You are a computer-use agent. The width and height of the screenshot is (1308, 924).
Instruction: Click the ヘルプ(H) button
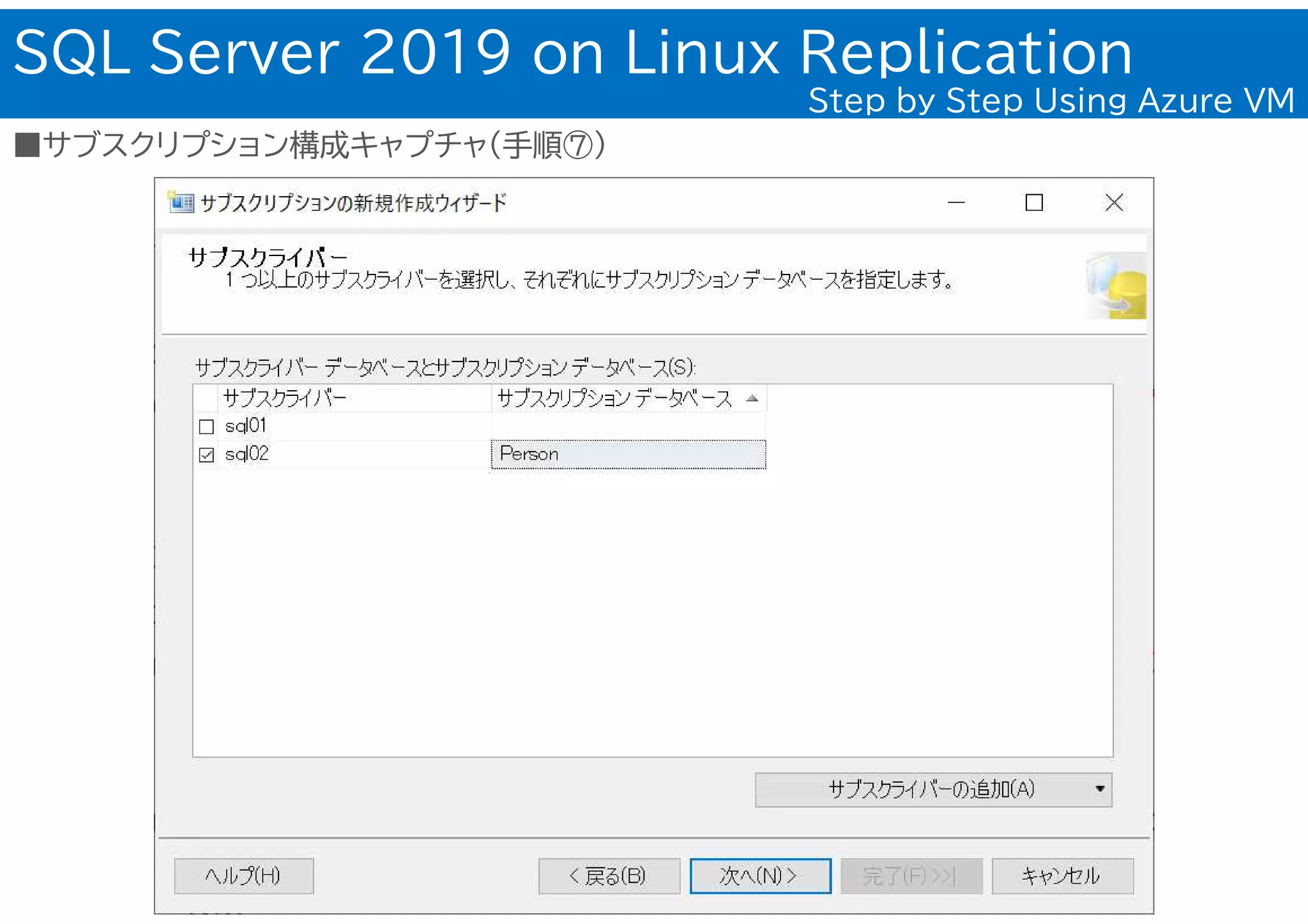(243, 875)
